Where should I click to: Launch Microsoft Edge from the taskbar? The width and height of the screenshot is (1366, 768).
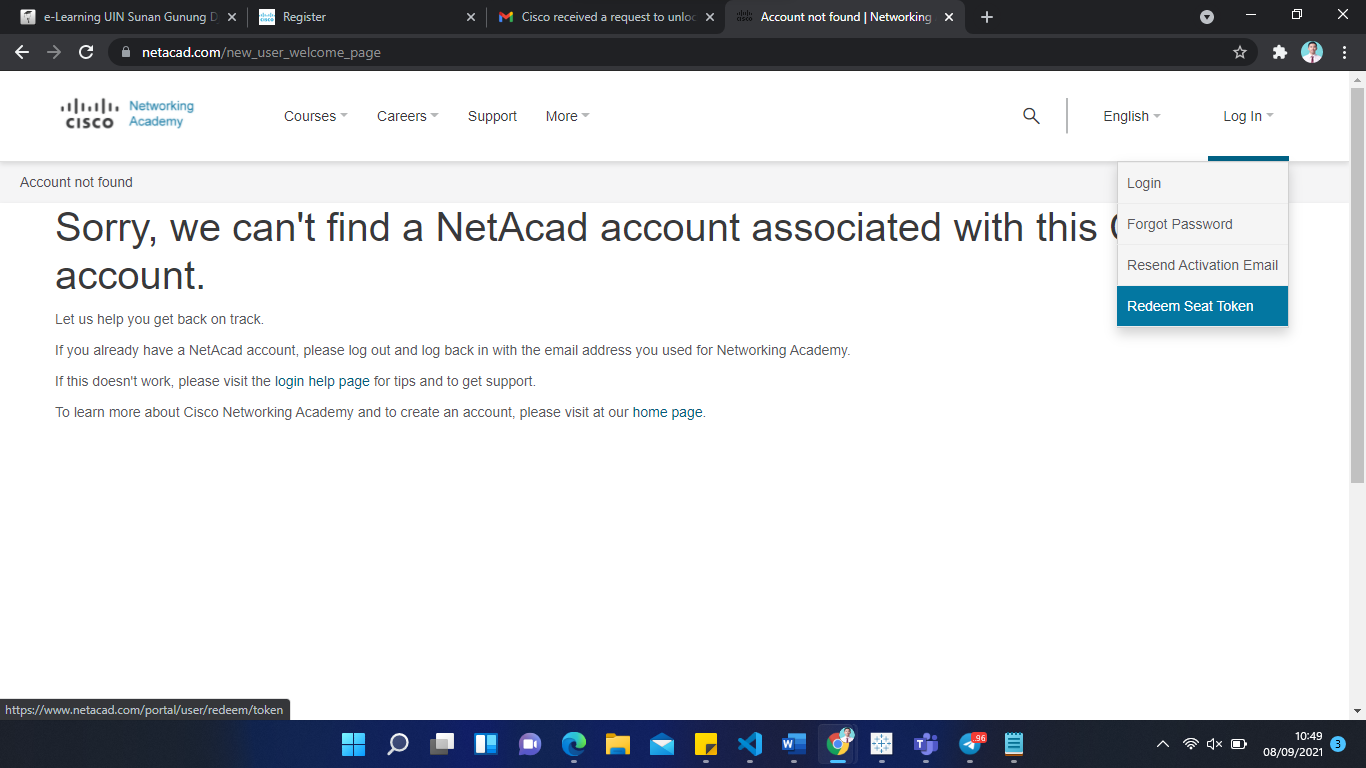[x=573, y=744]
